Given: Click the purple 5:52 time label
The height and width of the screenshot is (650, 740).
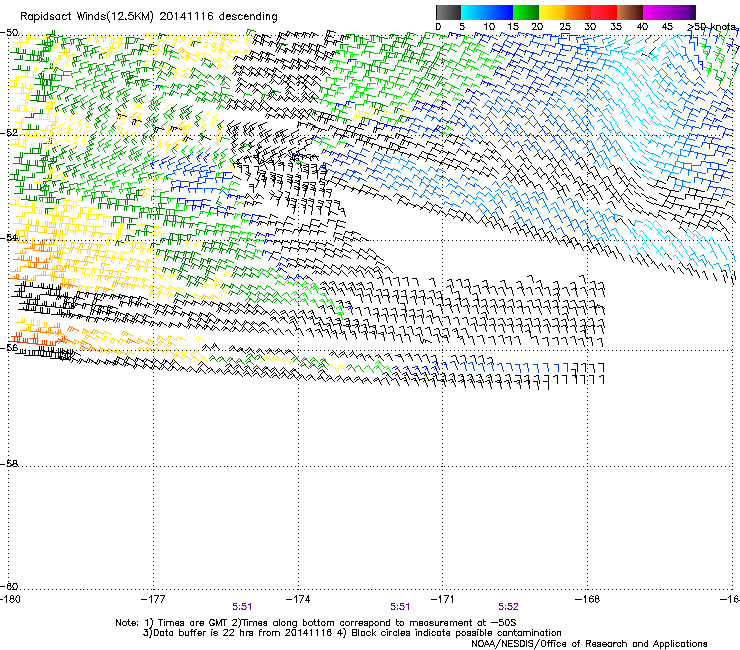Looking at the screenshot, I should tap(508, 607).
